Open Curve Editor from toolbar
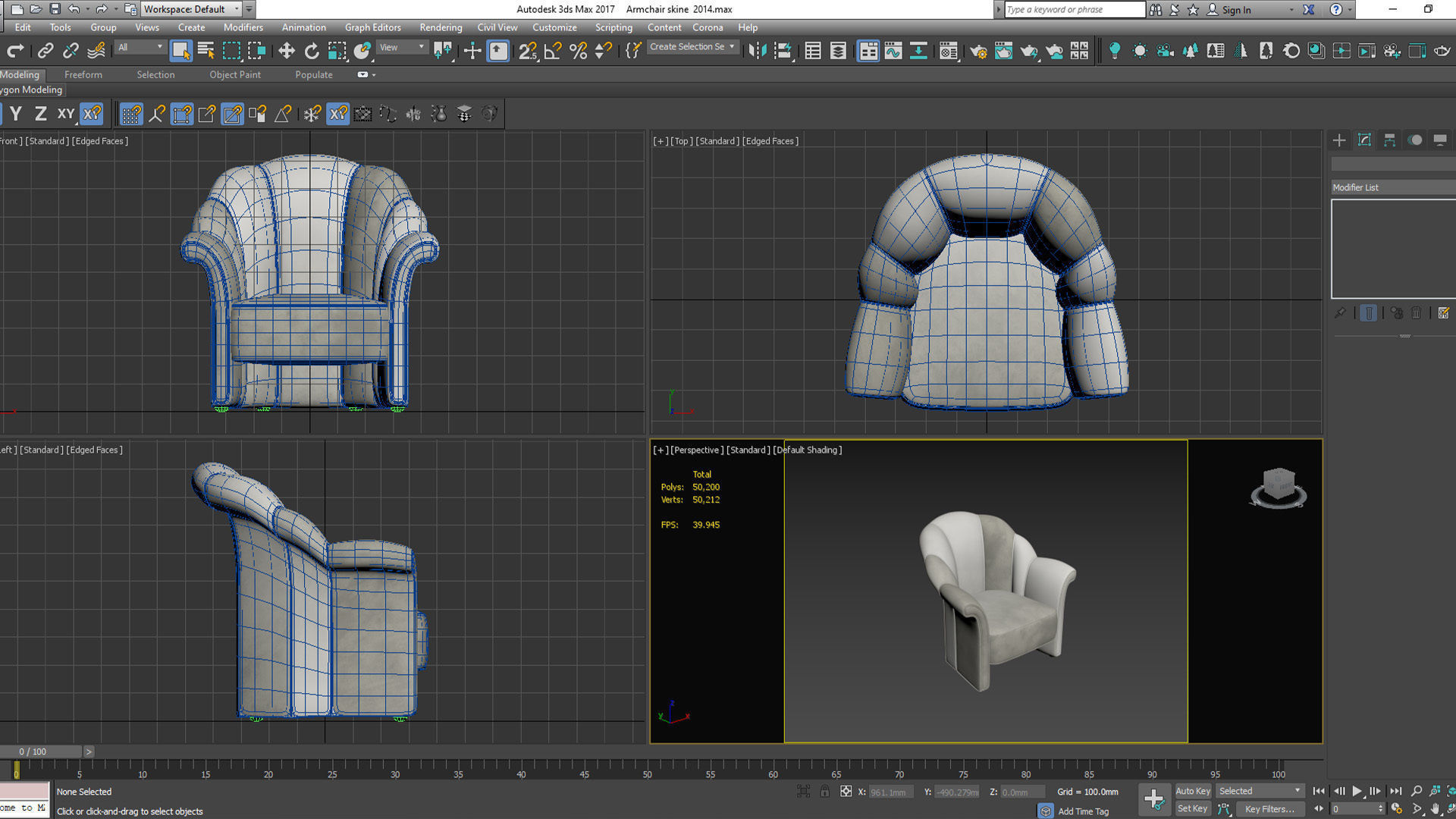The width and height of the screenshot is (1456, 819). [x=893, y=51]
